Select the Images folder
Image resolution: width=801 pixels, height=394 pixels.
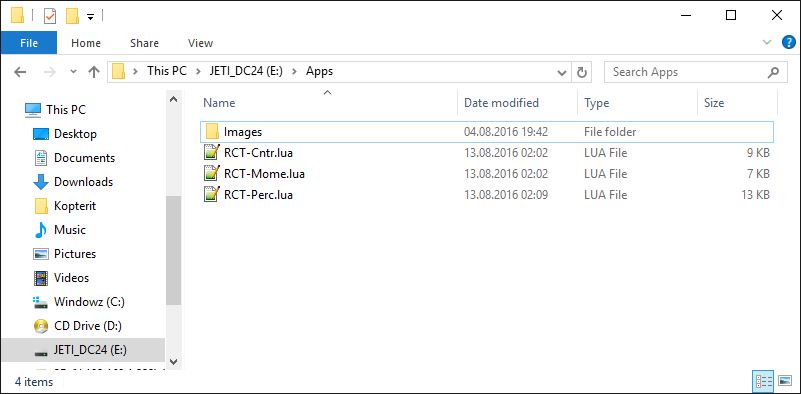(486, 132)
